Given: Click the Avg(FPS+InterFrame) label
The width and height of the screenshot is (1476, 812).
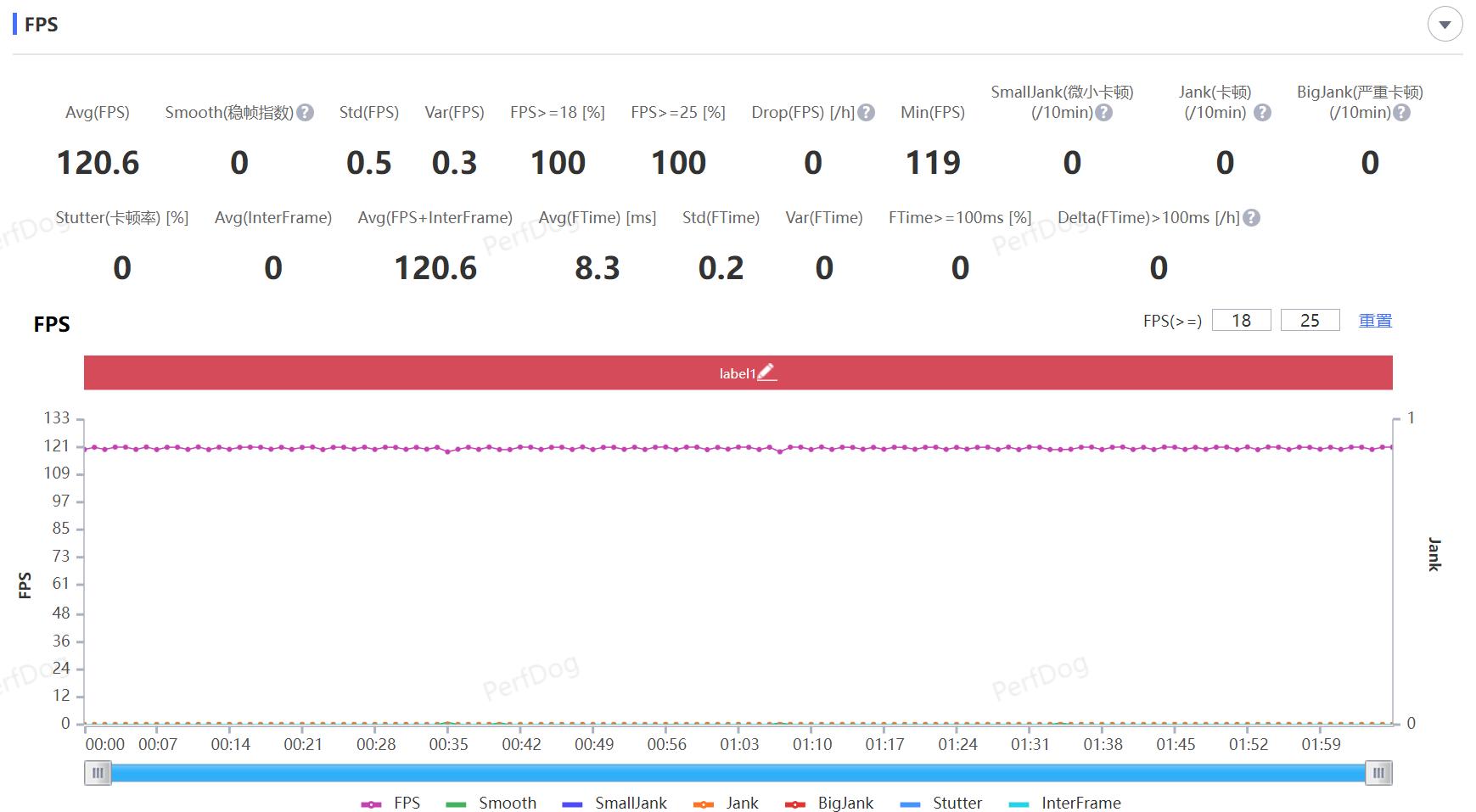Looking at the screenshot, I should coord(435,218).
